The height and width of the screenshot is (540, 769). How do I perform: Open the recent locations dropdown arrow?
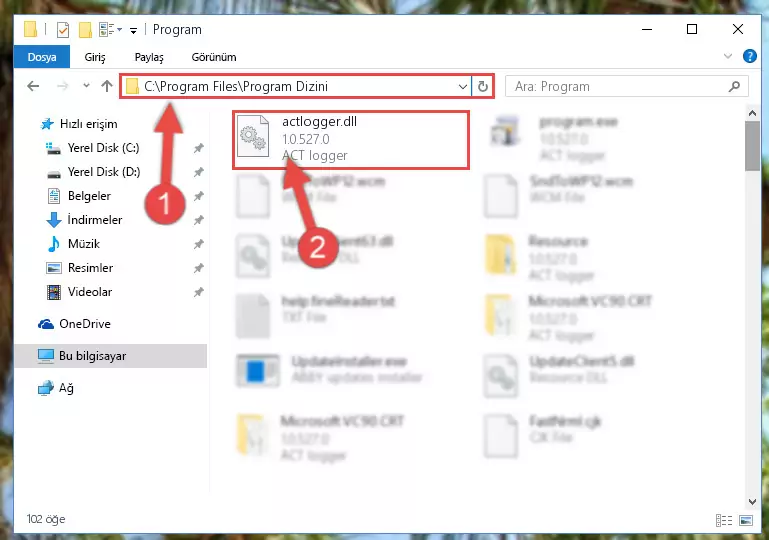click(86, 86)
